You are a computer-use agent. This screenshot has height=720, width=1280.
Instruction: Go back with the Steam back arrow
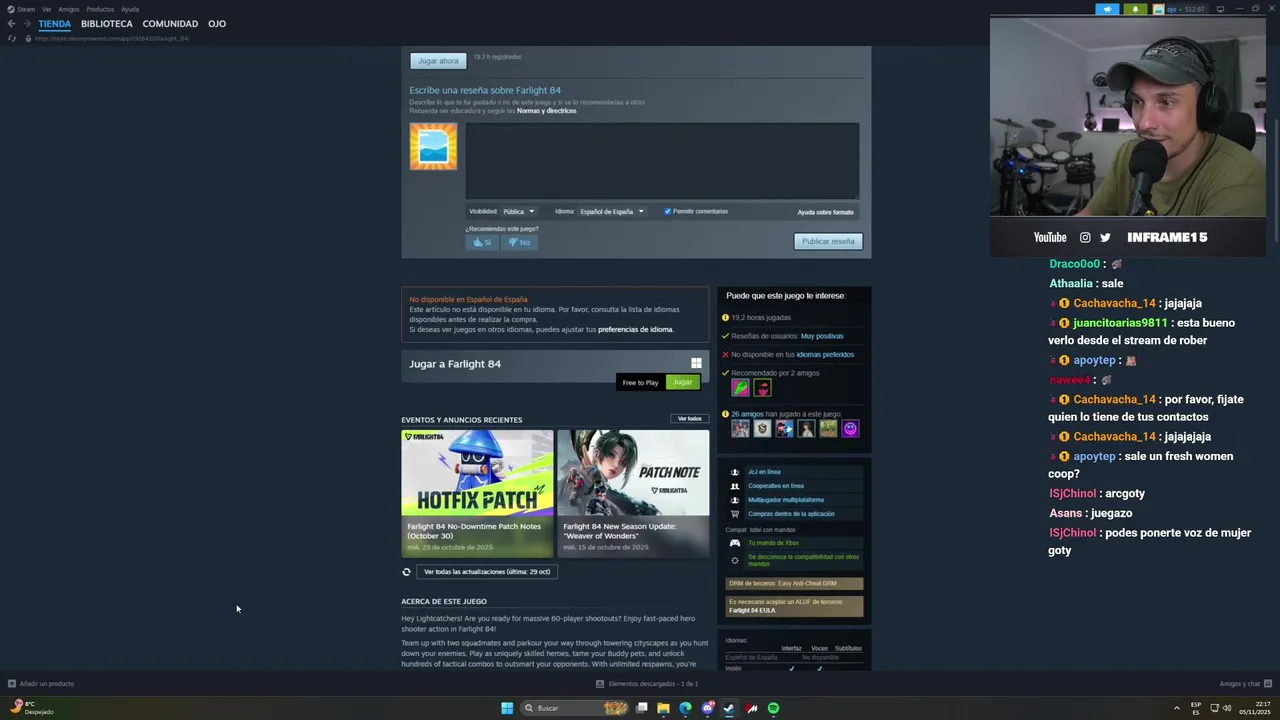(11, 23)
